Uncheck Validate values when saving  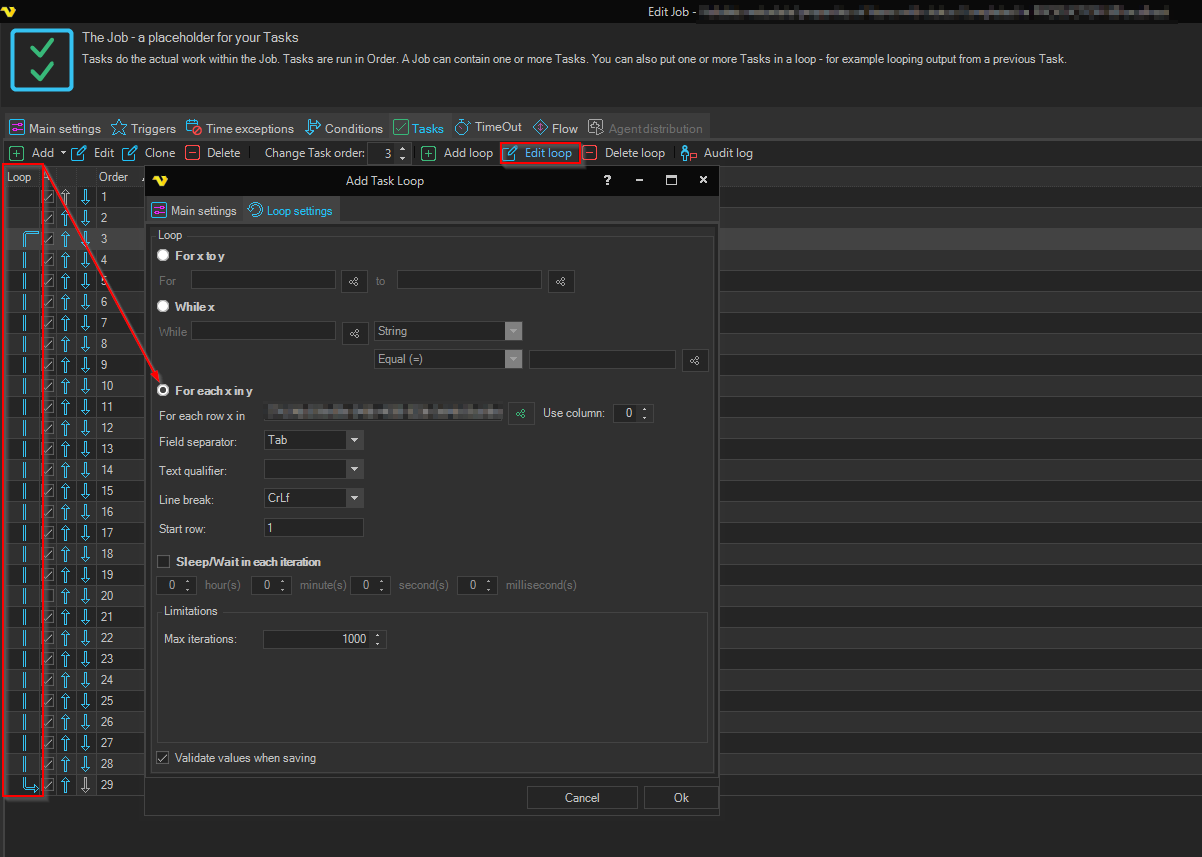[x=163, y=758]
